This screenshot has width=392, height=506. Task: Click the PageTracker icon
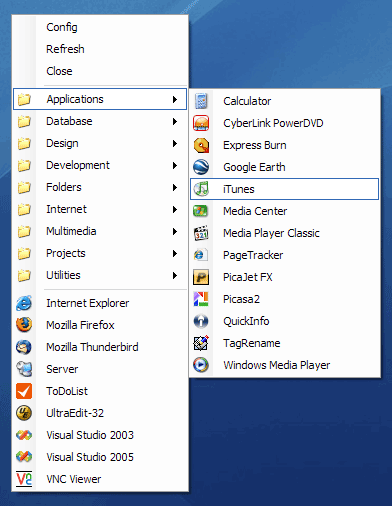[200, 255]
